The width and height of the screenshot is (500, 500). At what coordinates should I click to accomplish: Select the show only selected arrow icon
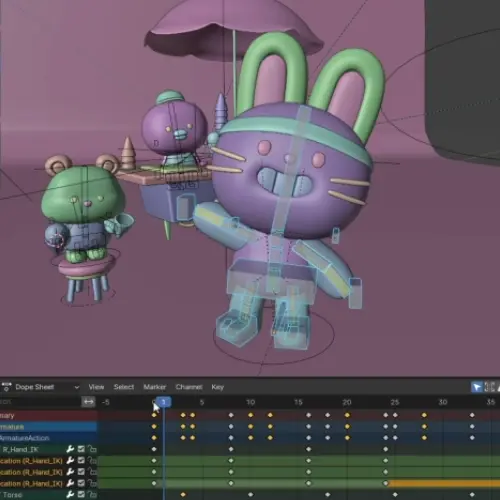point(477,387)
